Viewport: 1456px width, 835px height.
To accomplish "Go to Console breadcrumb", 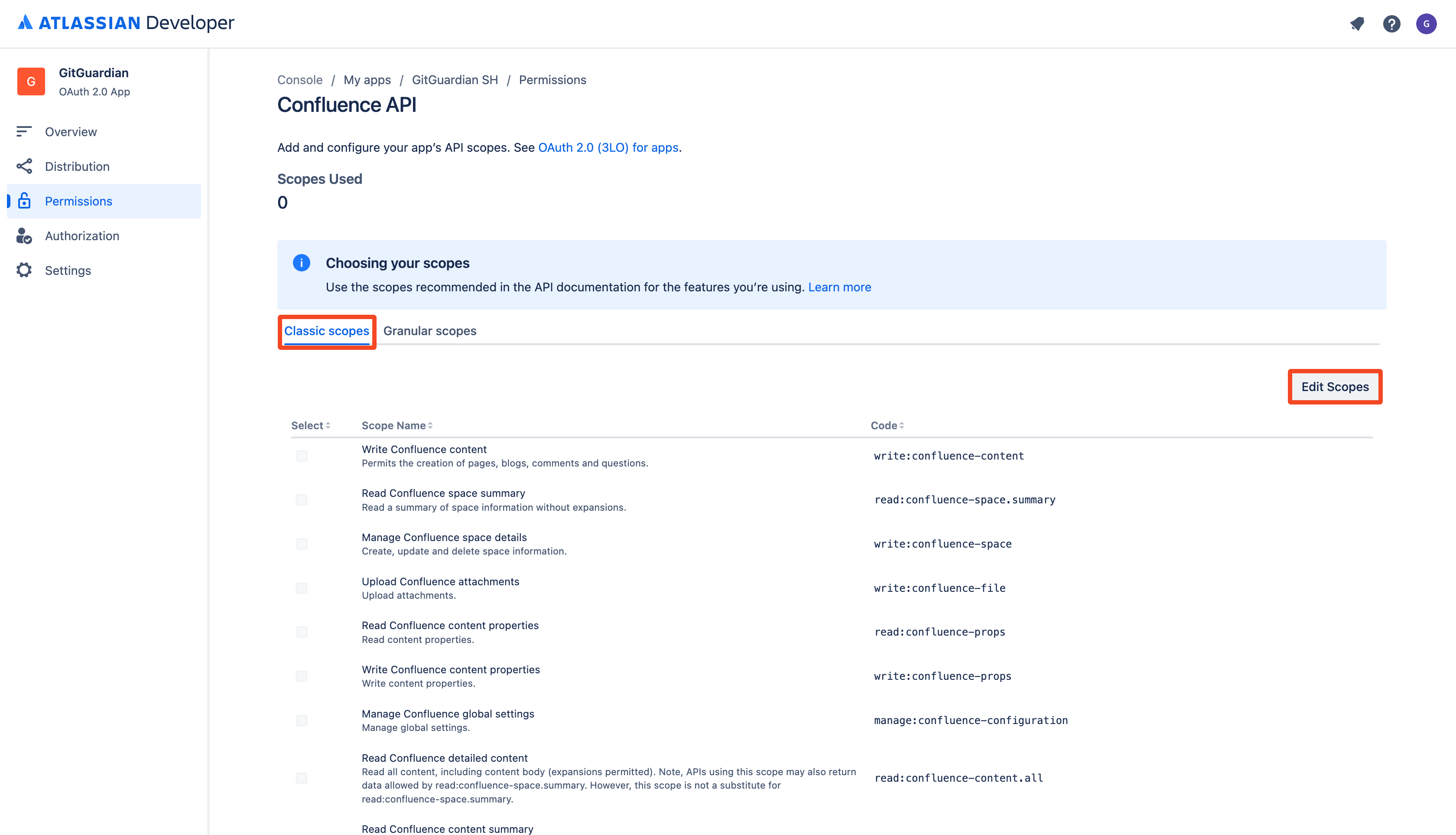I will pyautogui.click(x=300, y=80).
